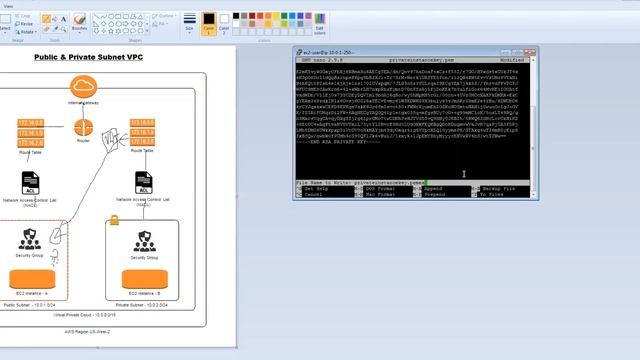Select the Fill with color bucket tool
Viewport: 640px width, 360px height.
point(55,19)
